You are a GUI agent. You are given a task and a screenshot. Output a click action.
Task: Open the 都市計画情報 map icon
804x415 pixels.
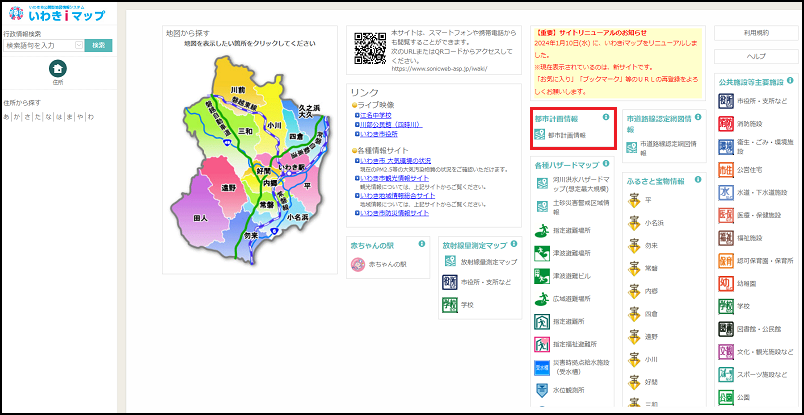click(x=539, y=135)
